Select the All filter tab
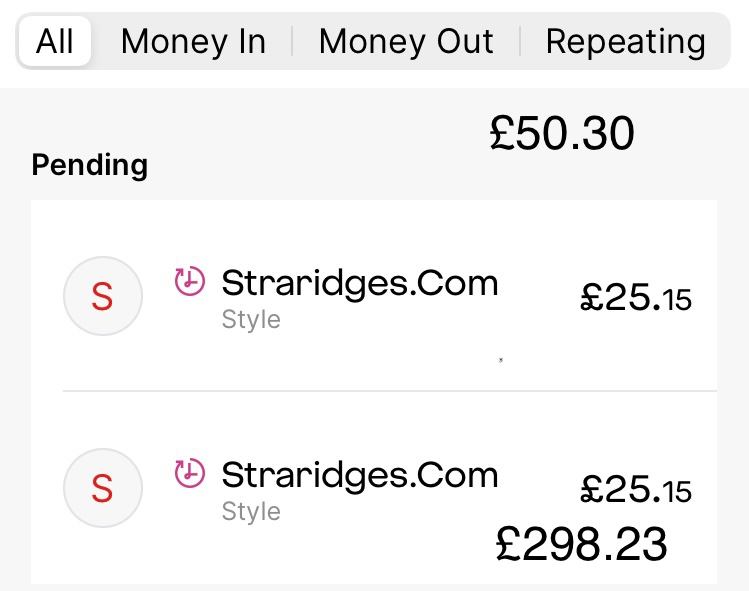The height and width of the screenshot is (591, 749). [55, 42]
